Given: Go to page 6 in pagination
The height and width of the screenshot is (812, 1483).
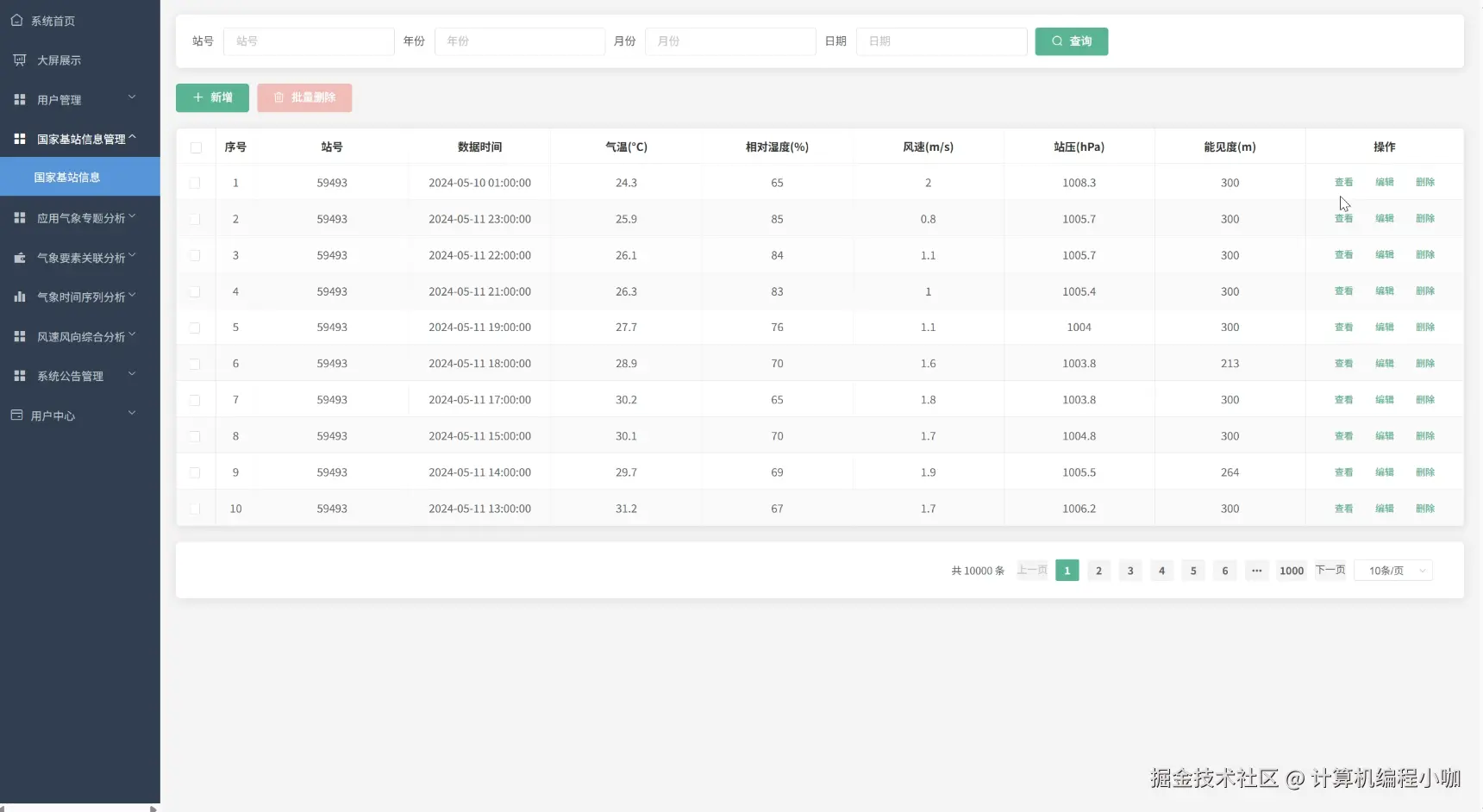Looking at the screenshot, I should (x=1225, y=571).
